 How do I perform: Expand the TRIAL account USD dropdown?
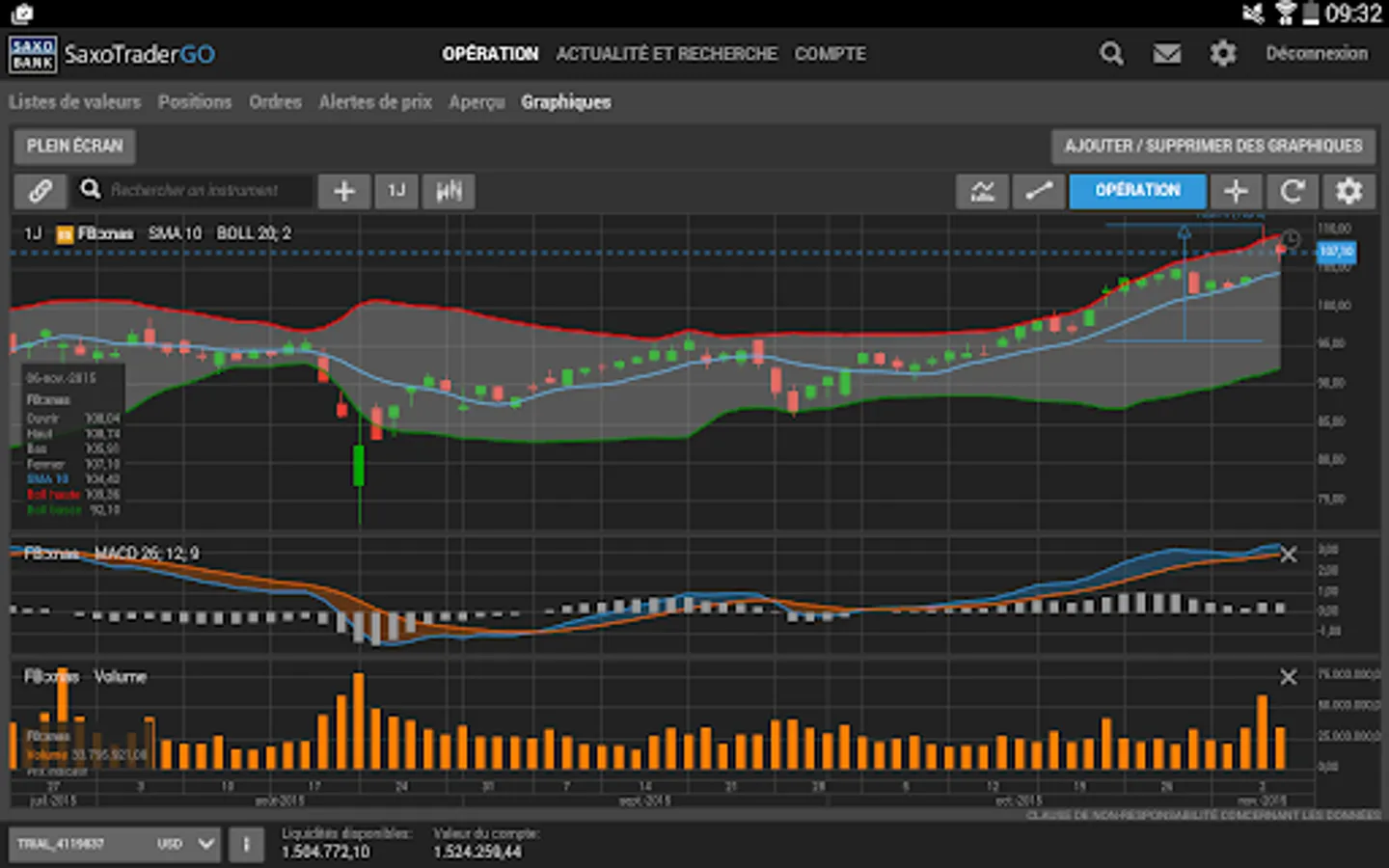tap(115, 845)
